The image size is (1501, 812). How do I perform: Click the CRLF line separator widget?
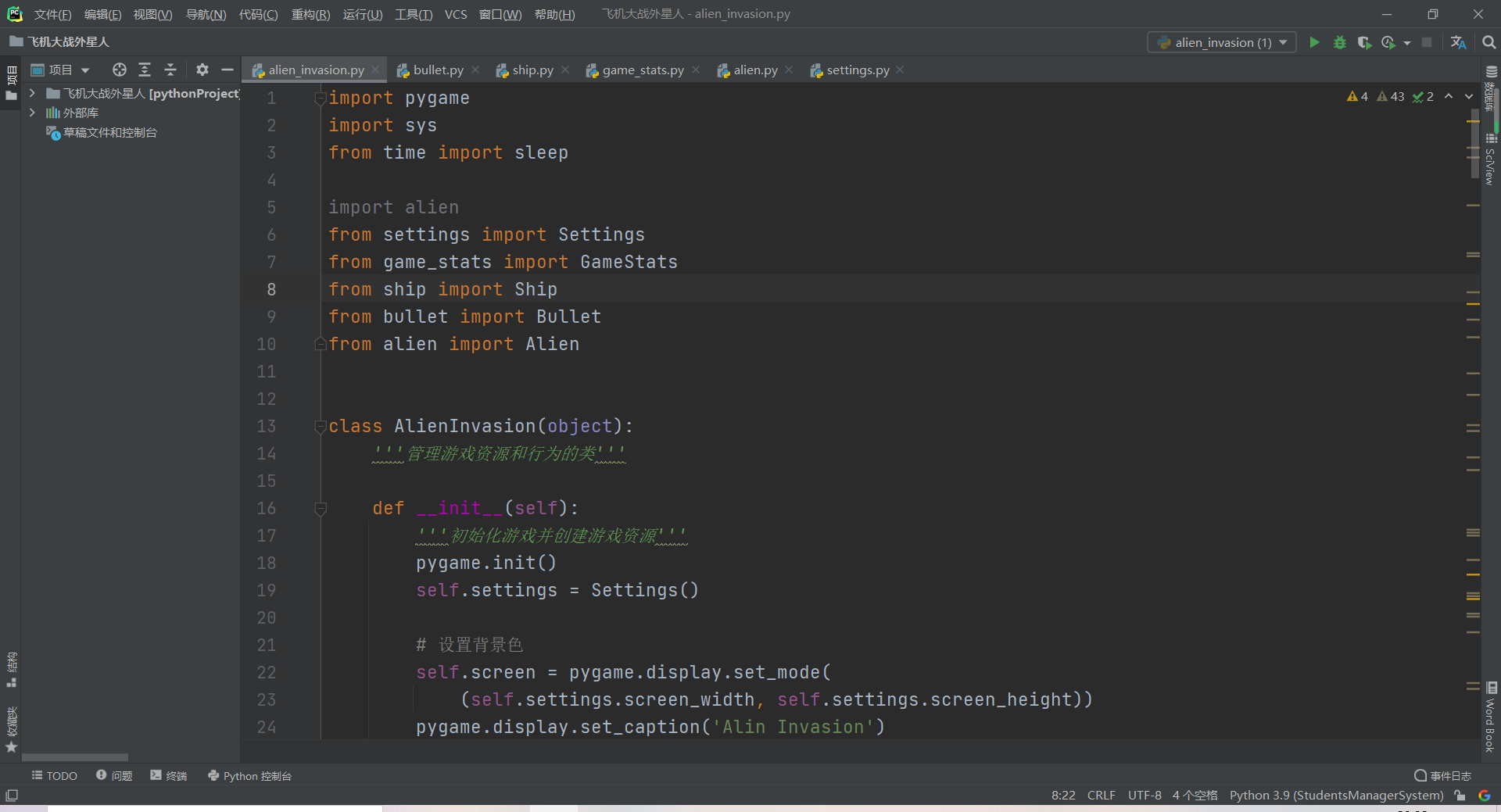(1101, 795)
